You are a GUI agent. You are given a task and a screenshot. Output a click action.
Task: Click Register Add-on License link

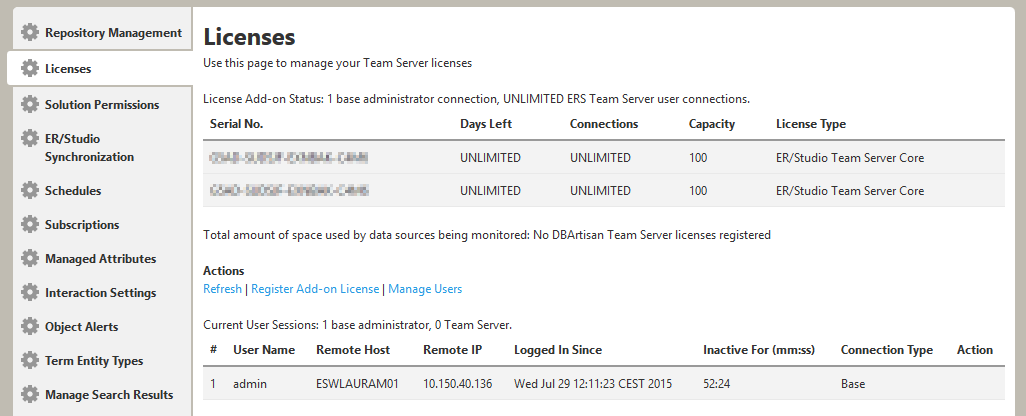click(315, 288)
